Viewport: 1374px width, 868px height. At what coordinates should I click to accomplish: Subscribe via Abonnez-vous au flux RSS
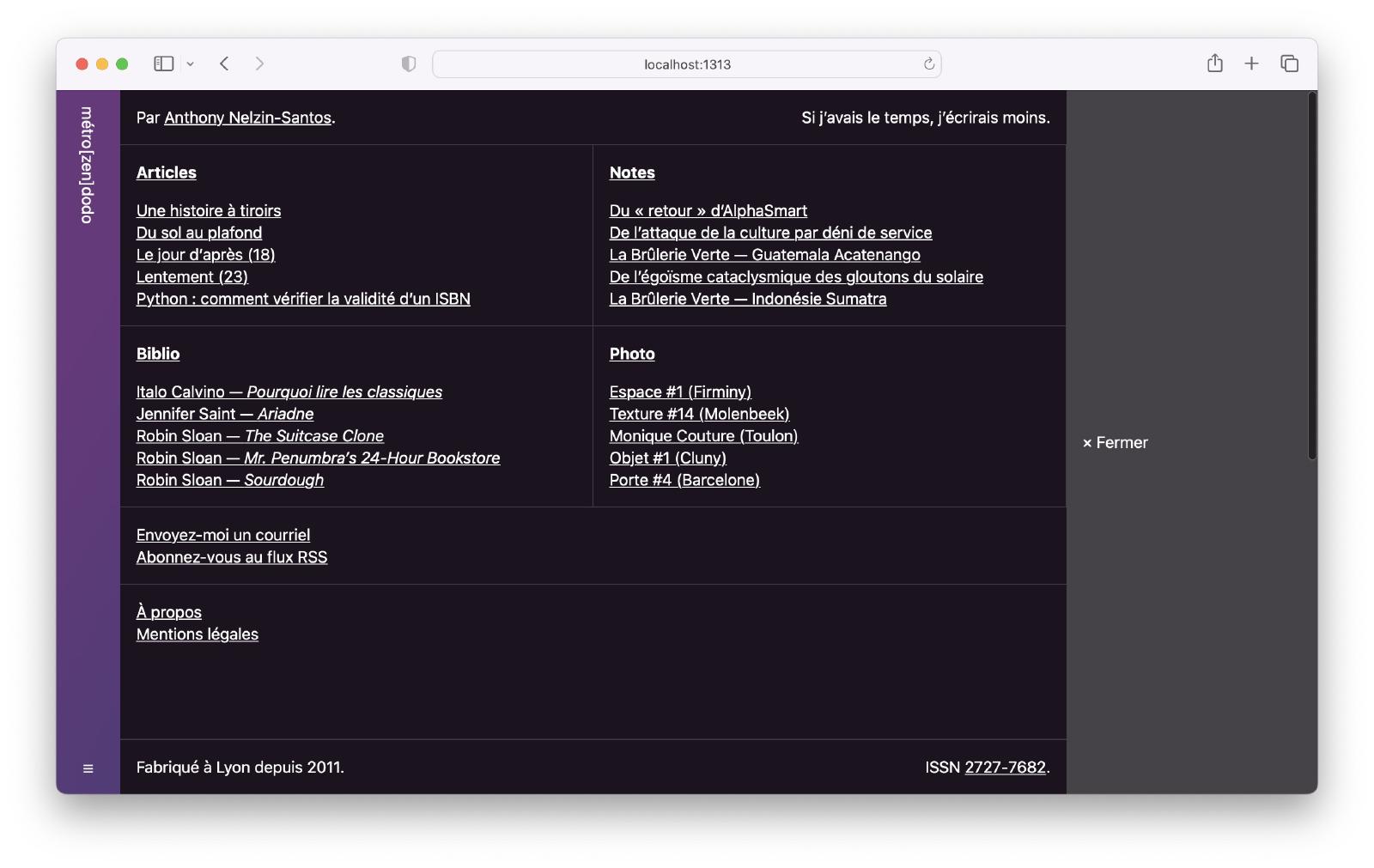click(x=232, y=557)
